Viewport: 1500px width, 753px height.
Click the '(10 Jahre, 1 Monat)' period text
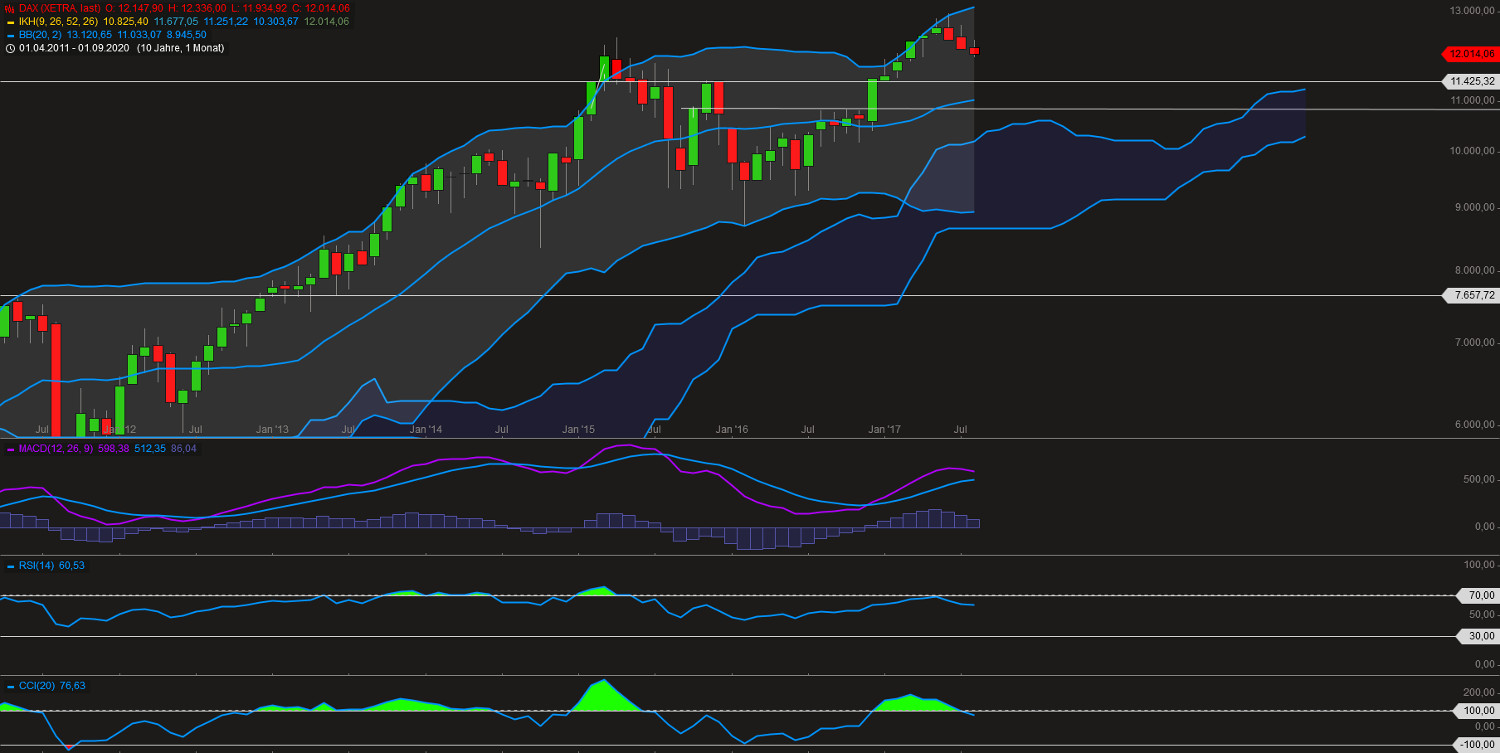[x=181, y=47]
